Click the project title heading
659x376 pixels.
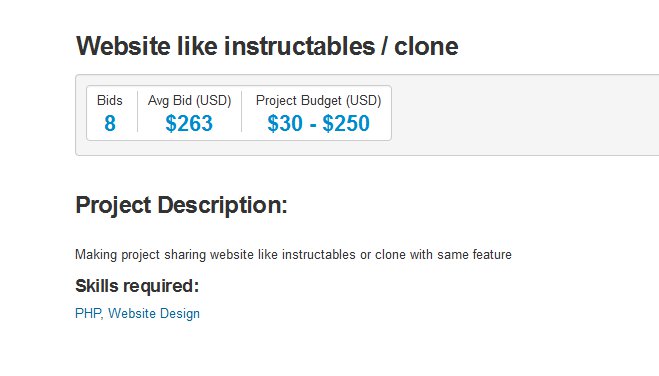pos(267,46)
